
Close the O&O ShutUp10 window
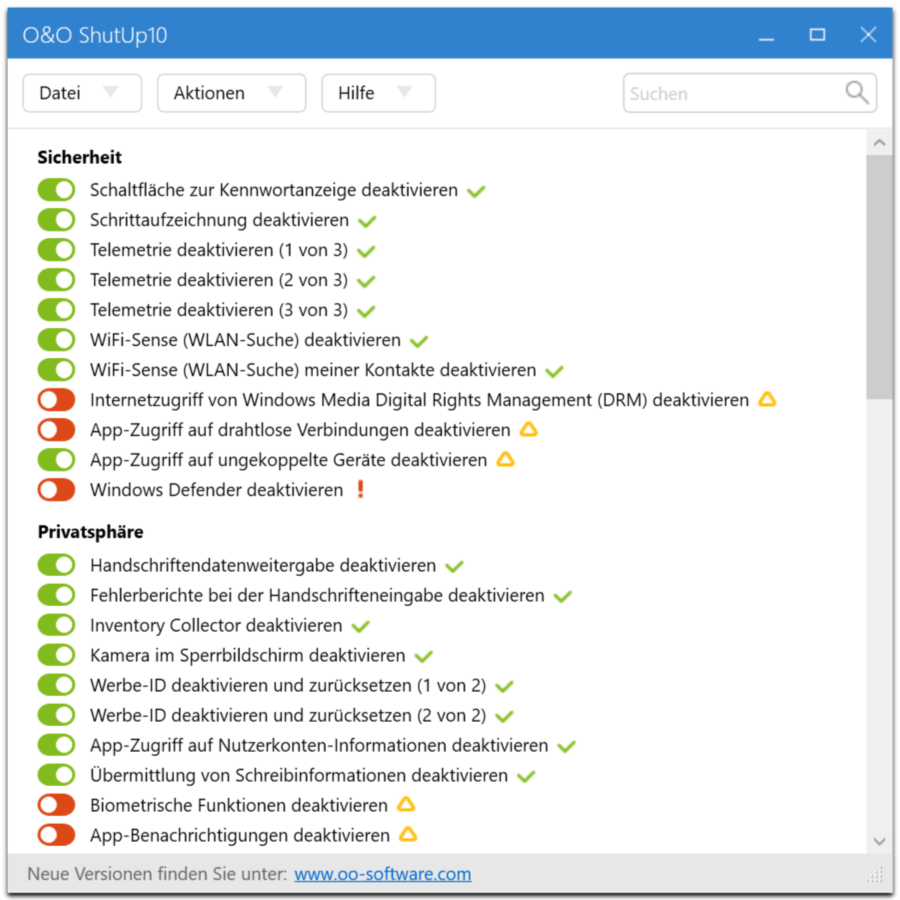tap(868, 35)
